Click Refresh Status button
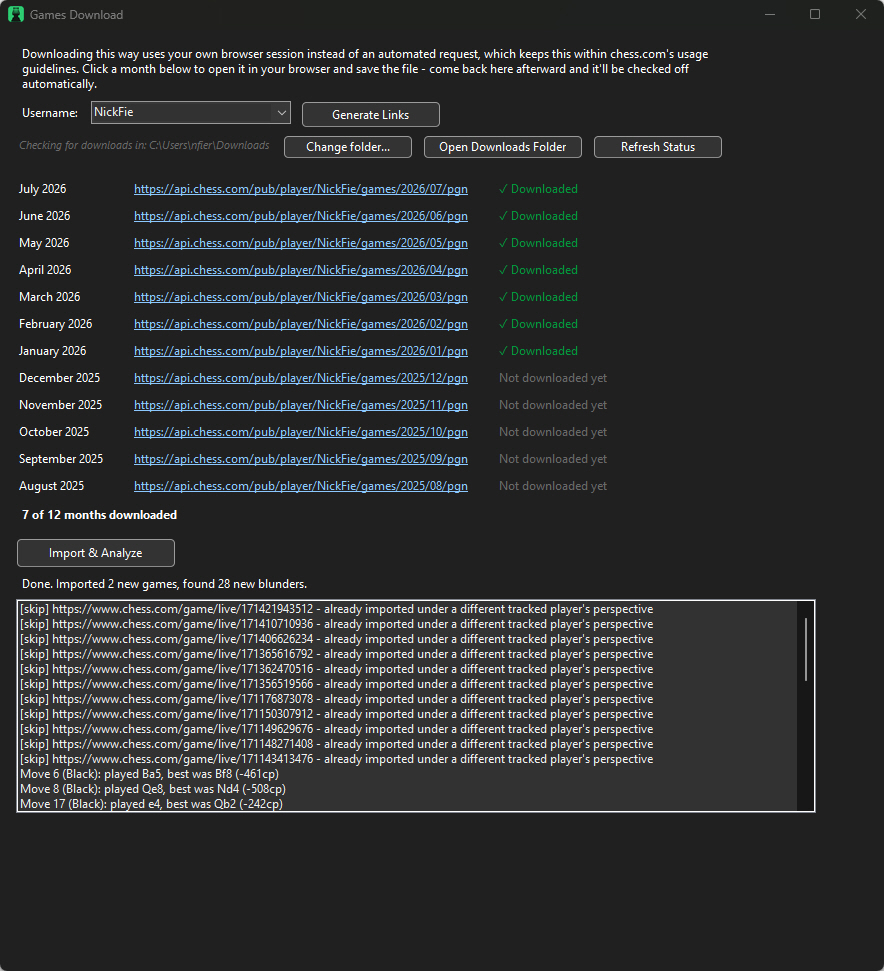The image size is (884, 971). coord(657,147)
